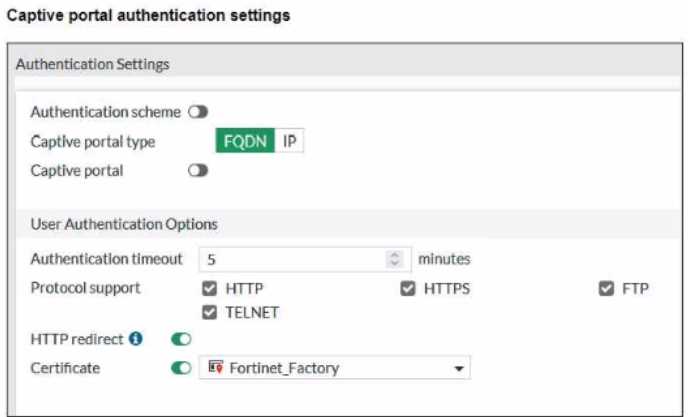Choose IP as captive portal type
688x417 pixels.
tap(289, 141)
